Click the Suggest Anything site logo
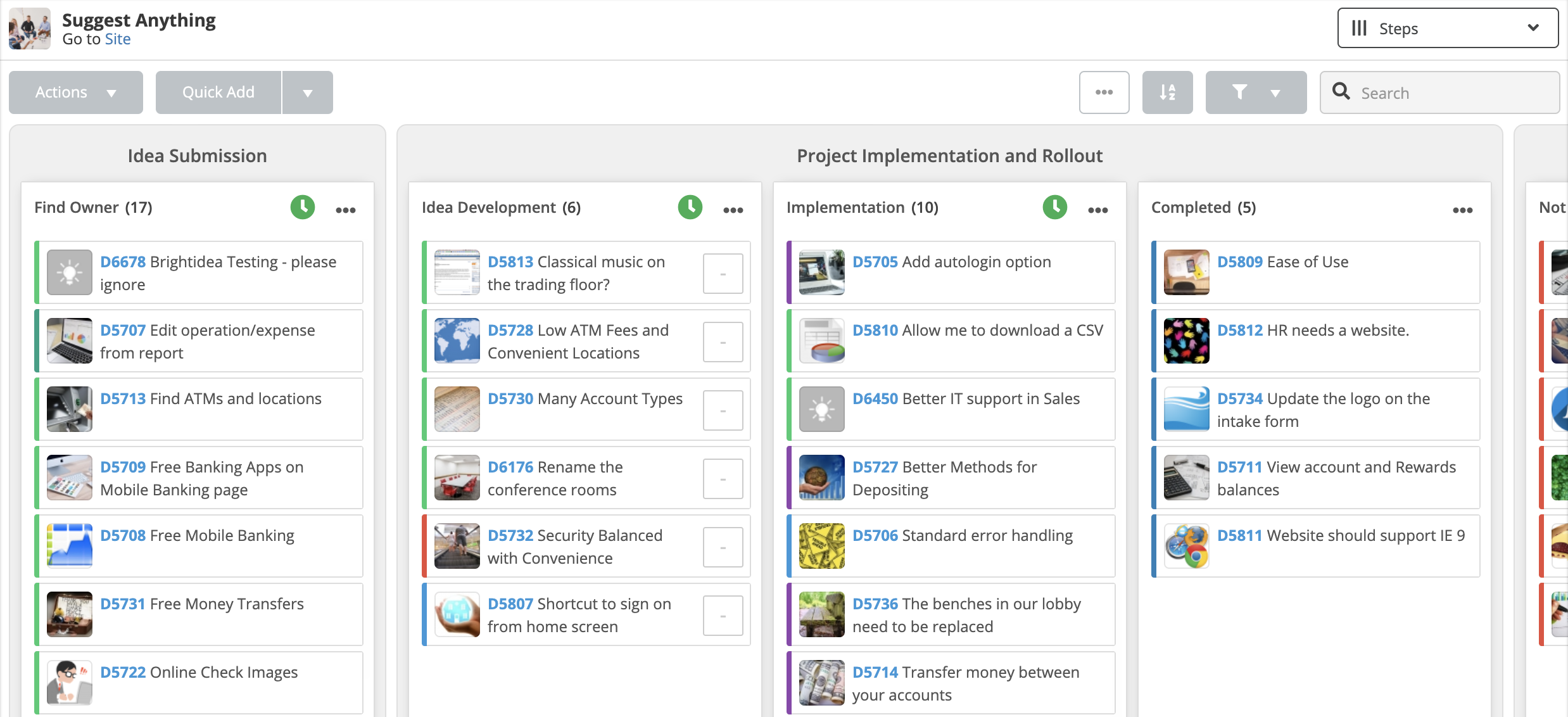The image size is (1568, 717). [x=29, y=29]
